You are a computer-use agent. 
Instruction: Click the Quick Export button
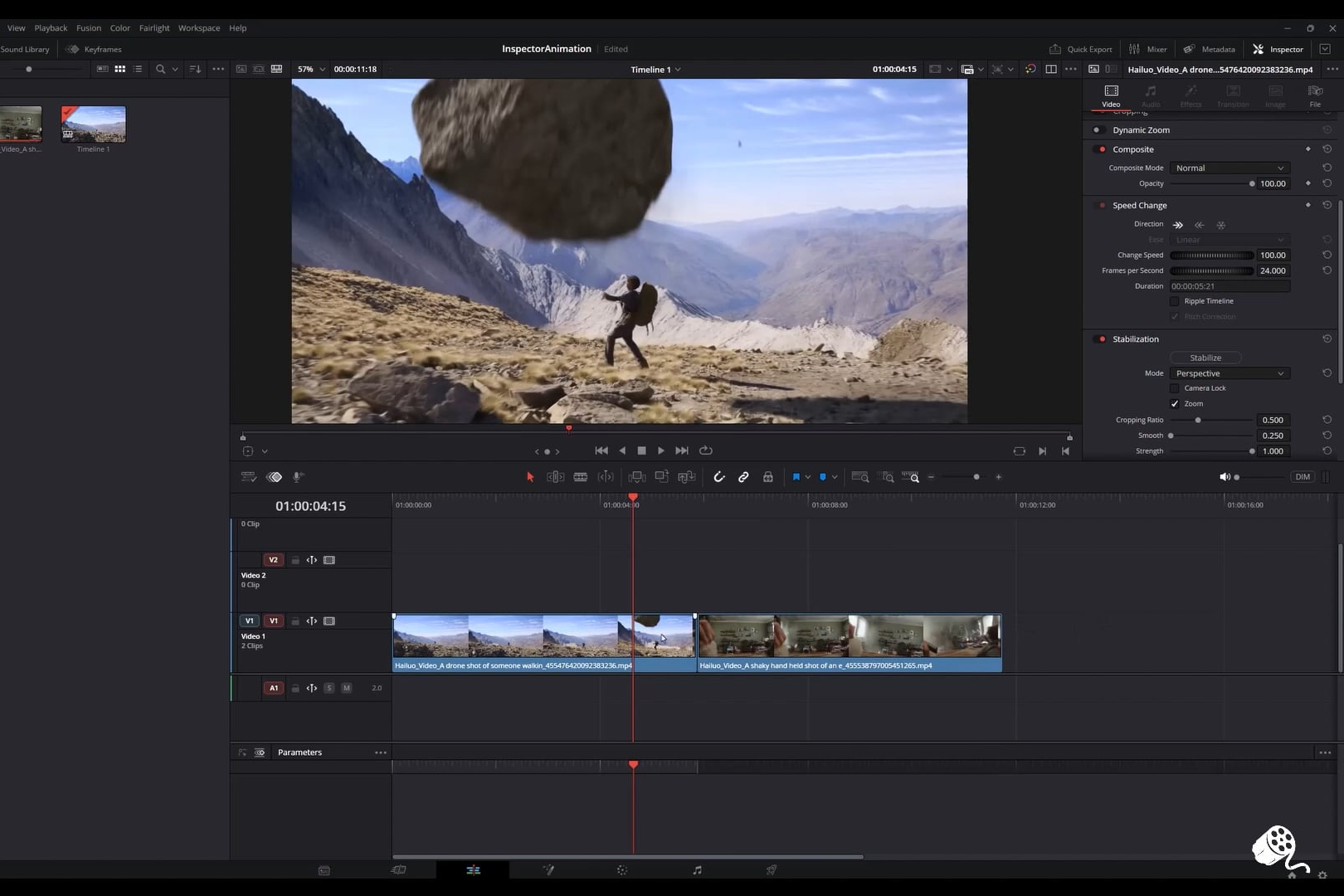click(x=1081, y=49)
